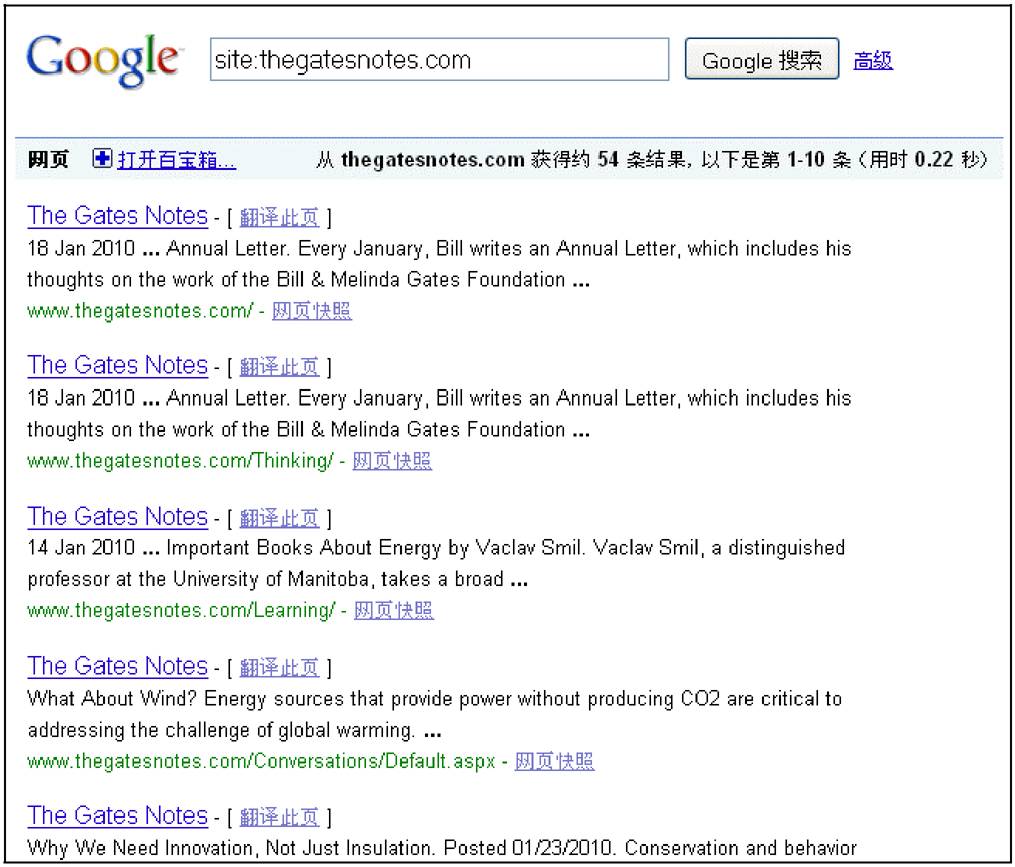The width and height of the screenshot is (1015, 867).
Task: Open The Gates Notes result about Vaclav Smil
Action: (117, 516)
